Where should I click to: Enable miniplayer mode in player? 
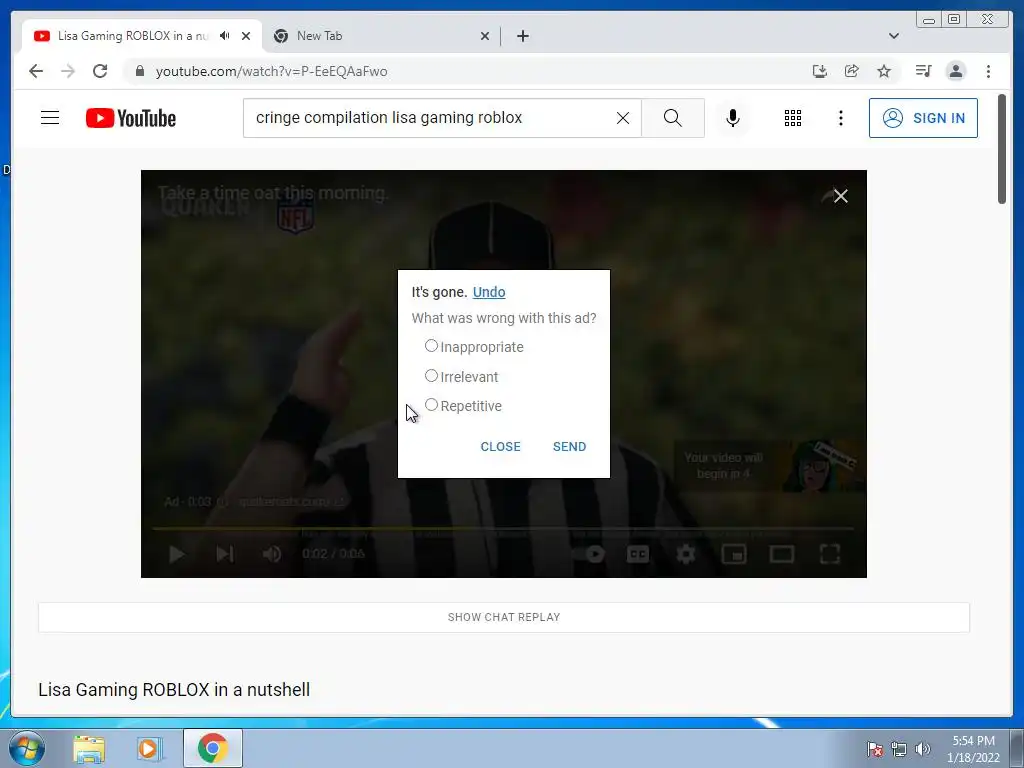click(733, 554)
